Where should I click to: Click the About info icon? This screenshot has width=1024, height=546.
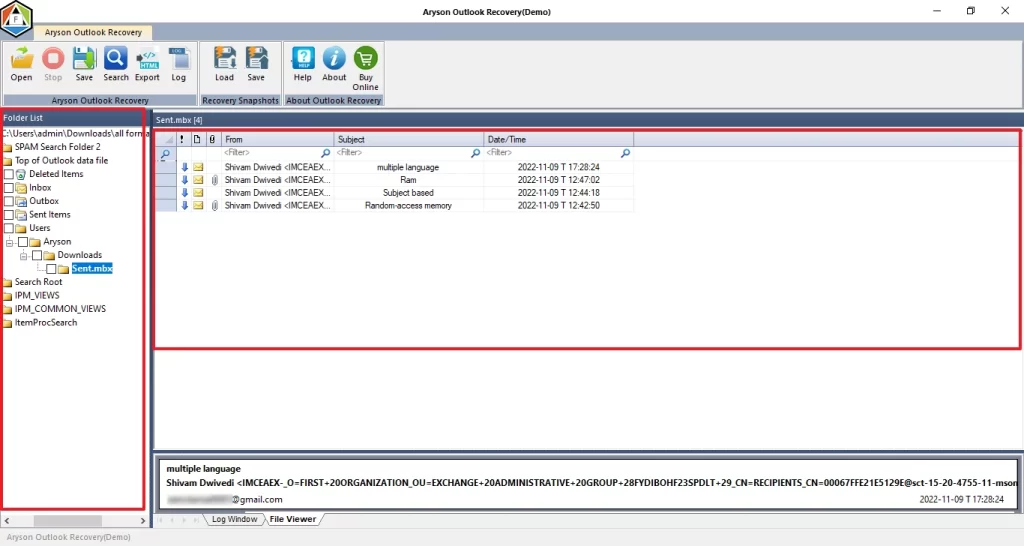(x=334, y=59)
